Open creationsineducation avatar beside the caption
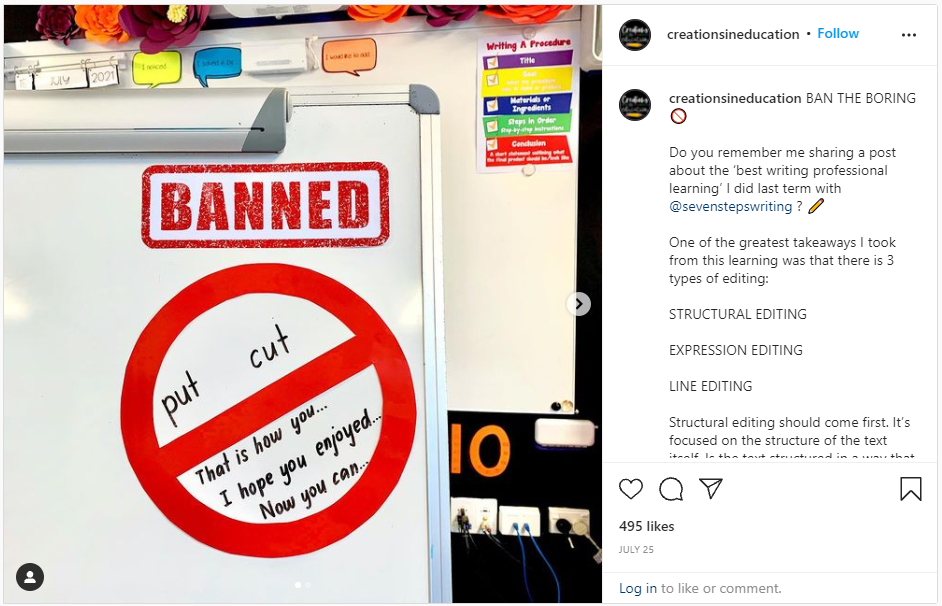Image resolution: width=942 pixels, height=606 pixels. point(635,105)
